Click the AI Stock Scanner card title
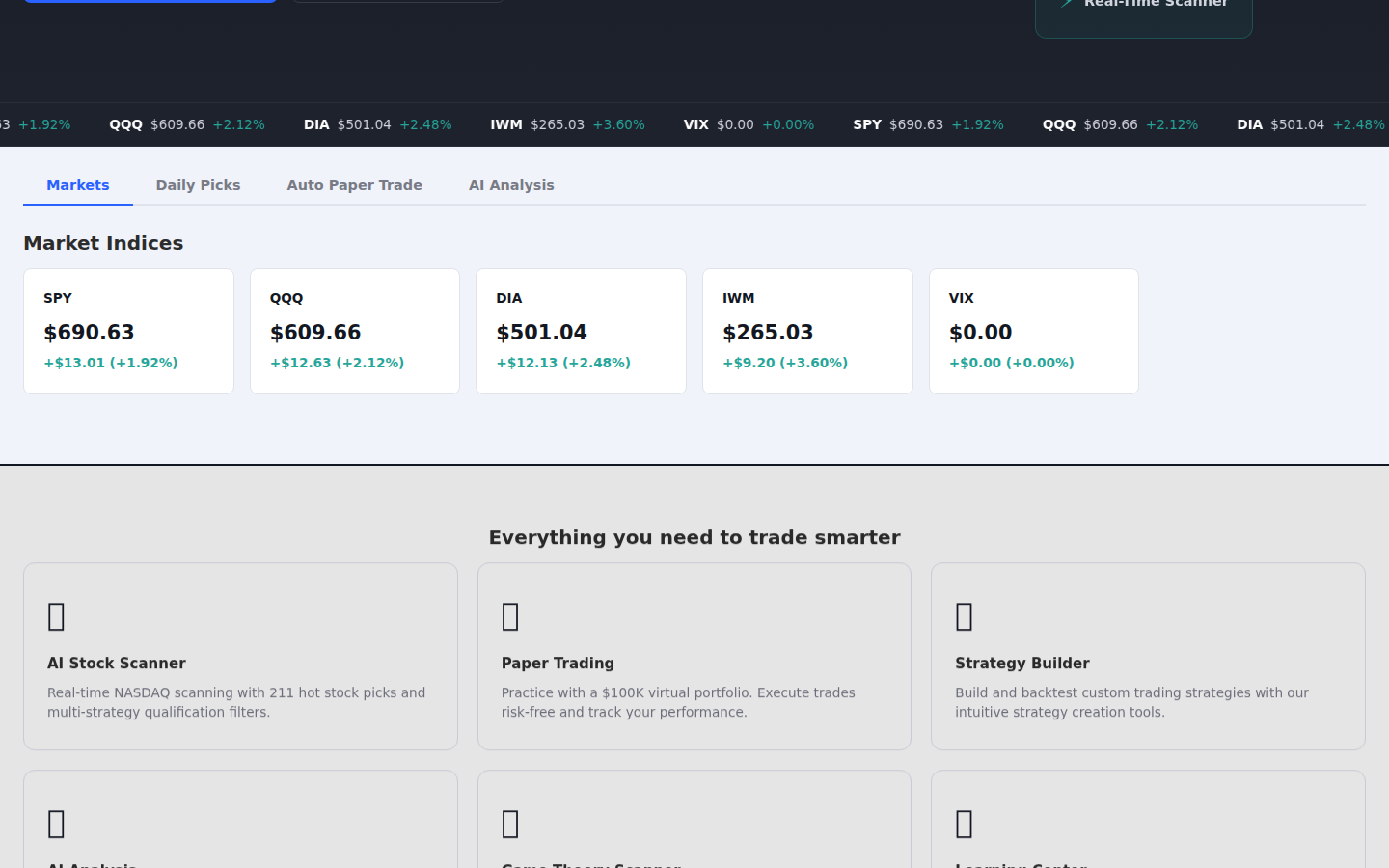 click(117, 664)
